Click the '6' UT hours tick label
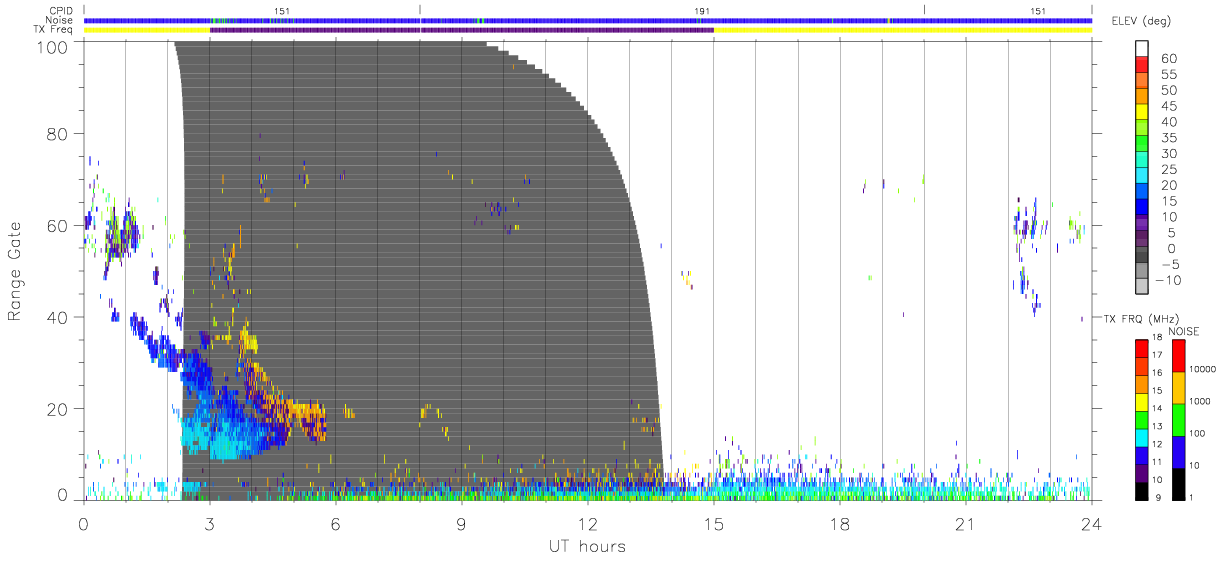The width and height of the screenshot is (1228, 567). click(336, 523)
